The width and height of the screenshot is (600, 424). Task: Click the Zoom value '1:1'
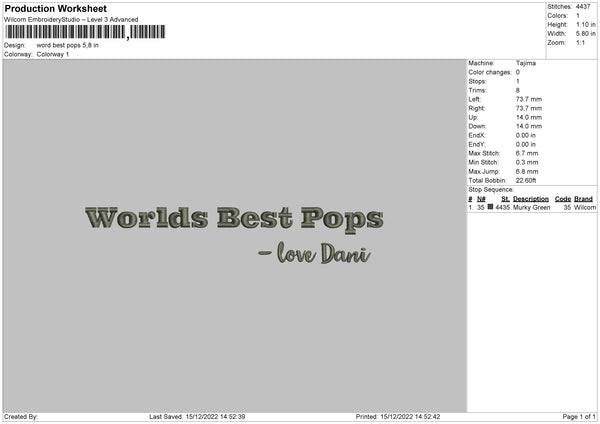(580, 42)
